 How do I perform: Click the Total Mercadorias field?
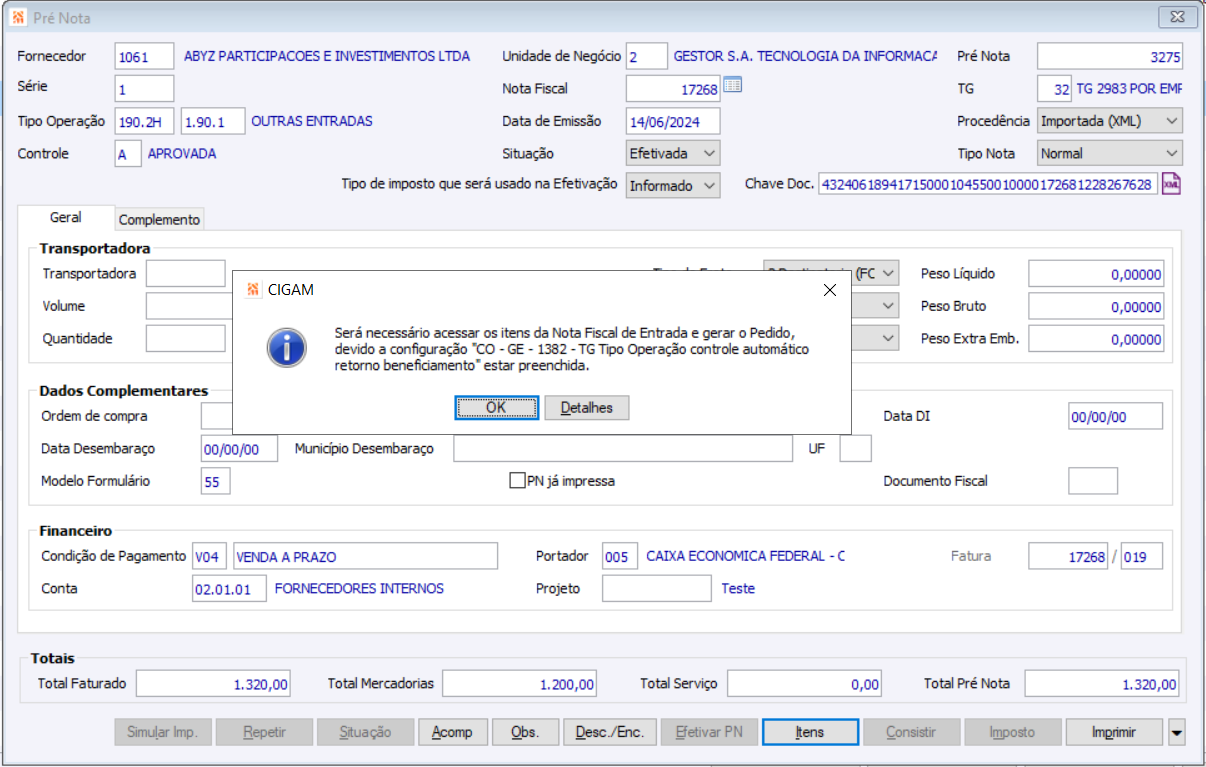(519, 684)
